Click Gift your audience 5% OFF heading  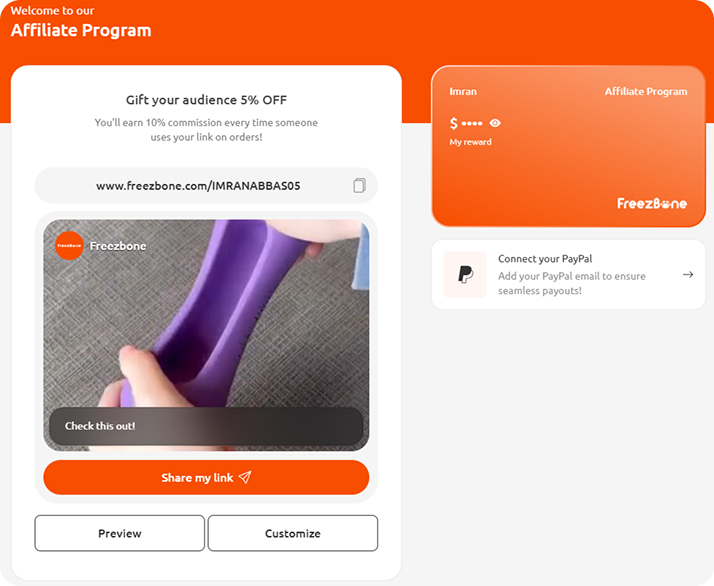click(x=206, y=100)
